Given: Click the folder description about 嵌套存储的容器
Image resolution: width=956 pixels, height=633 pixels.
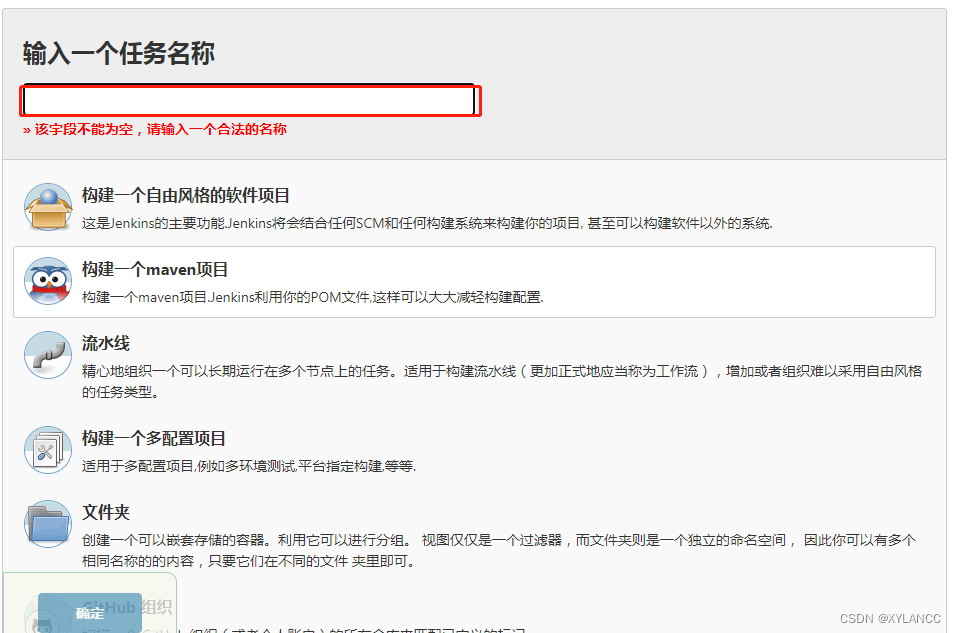Looking at the screenshot, I should click(x=499, y=550).
